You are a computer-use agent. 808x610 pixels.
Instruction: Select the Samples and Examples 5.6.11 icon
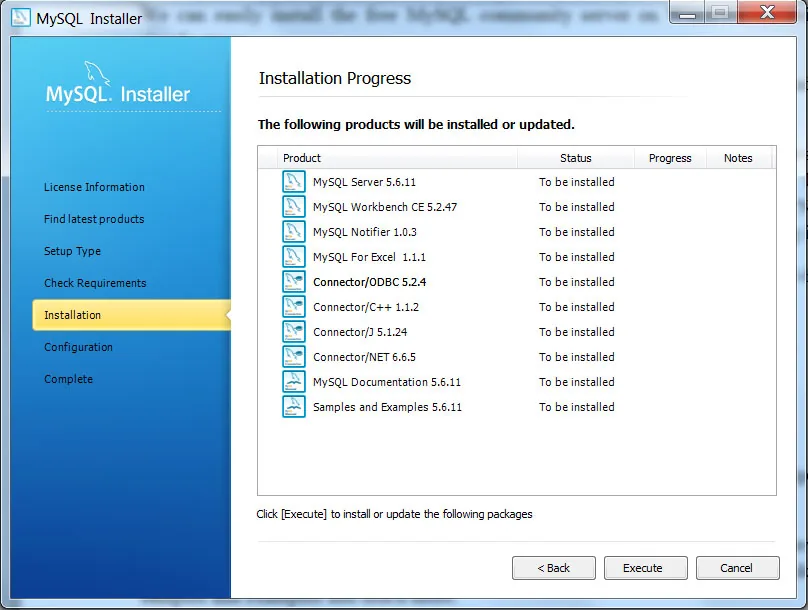tap(294, 406)
